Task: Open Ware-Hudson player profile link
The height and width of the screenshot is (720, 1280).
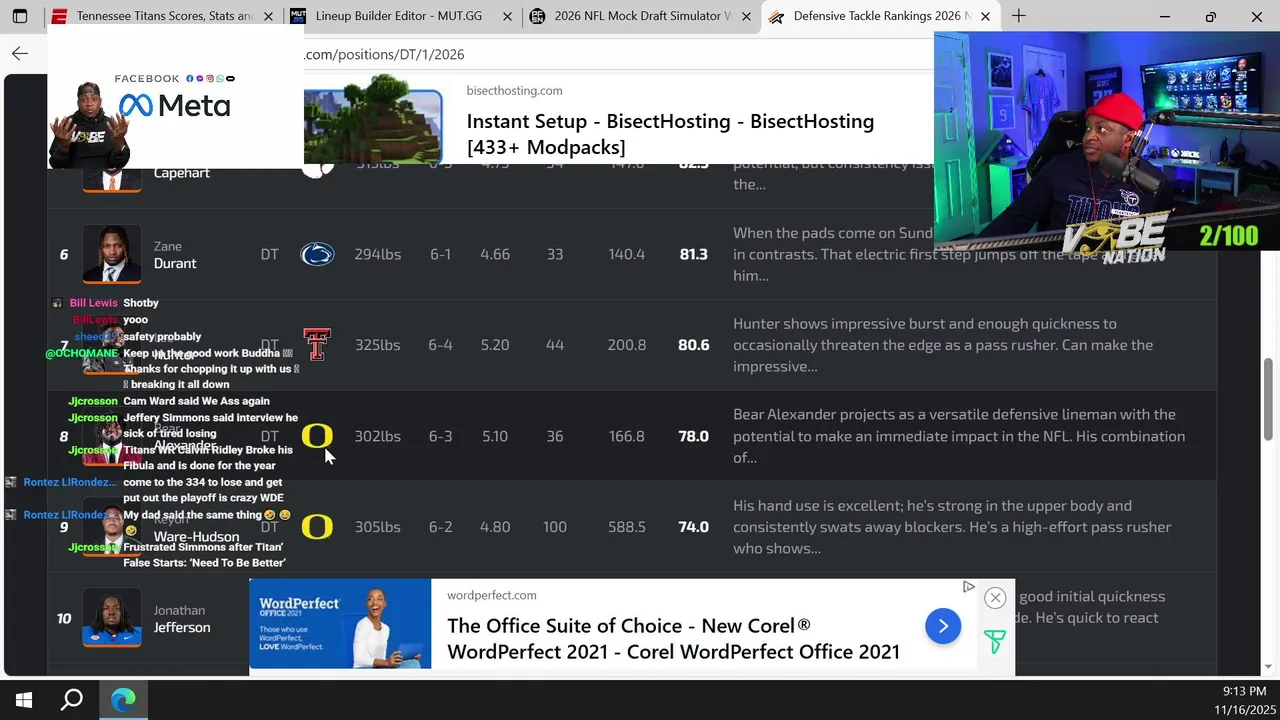Action: (x=196, y=536)
